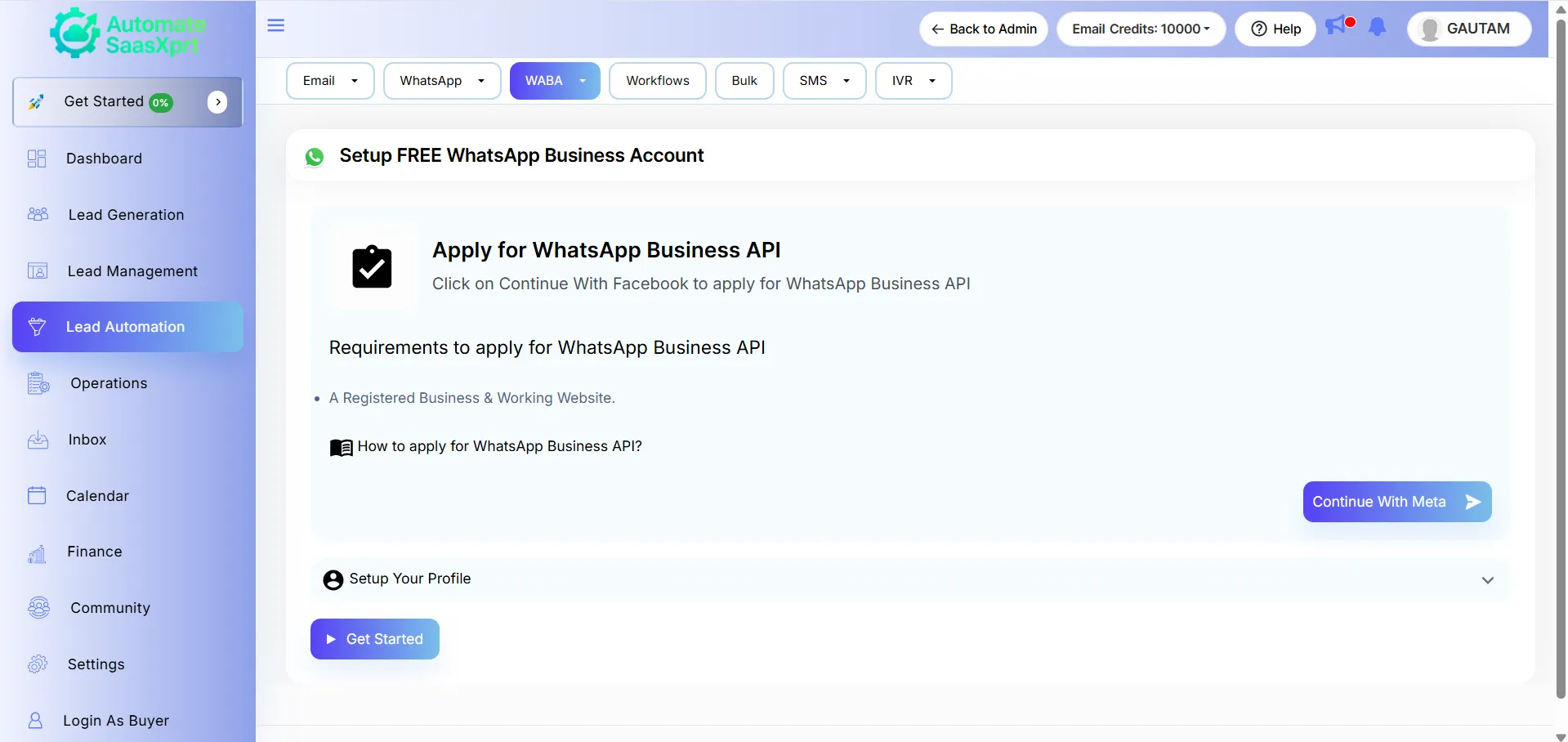The image size is (1568, 742).
Task: Click the Operations clipboard icon
Action: [x=38, y=383]
